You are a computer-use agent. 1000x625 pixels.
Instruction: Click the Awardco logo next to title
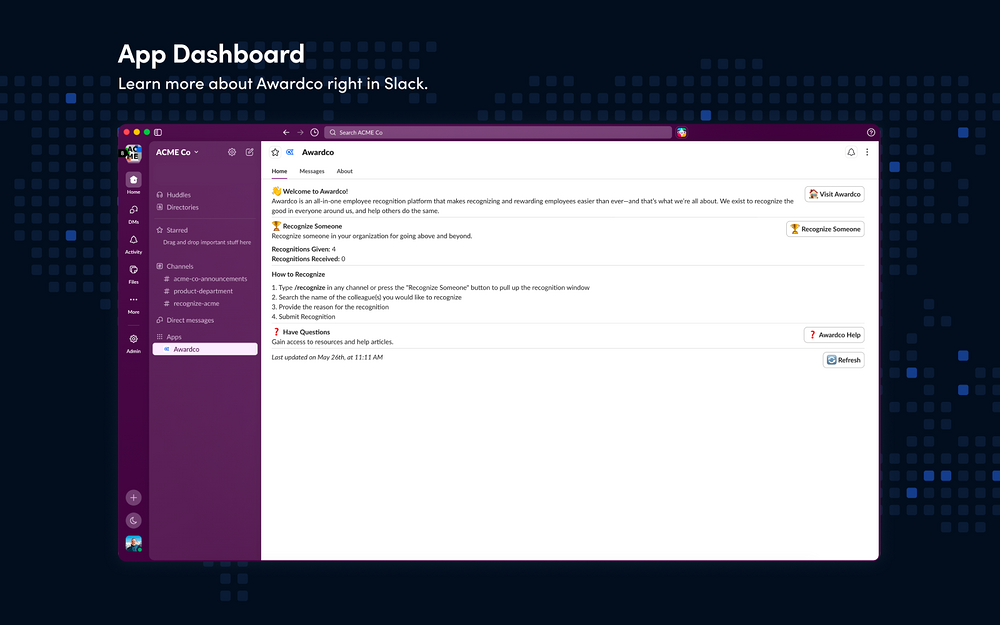290,152
